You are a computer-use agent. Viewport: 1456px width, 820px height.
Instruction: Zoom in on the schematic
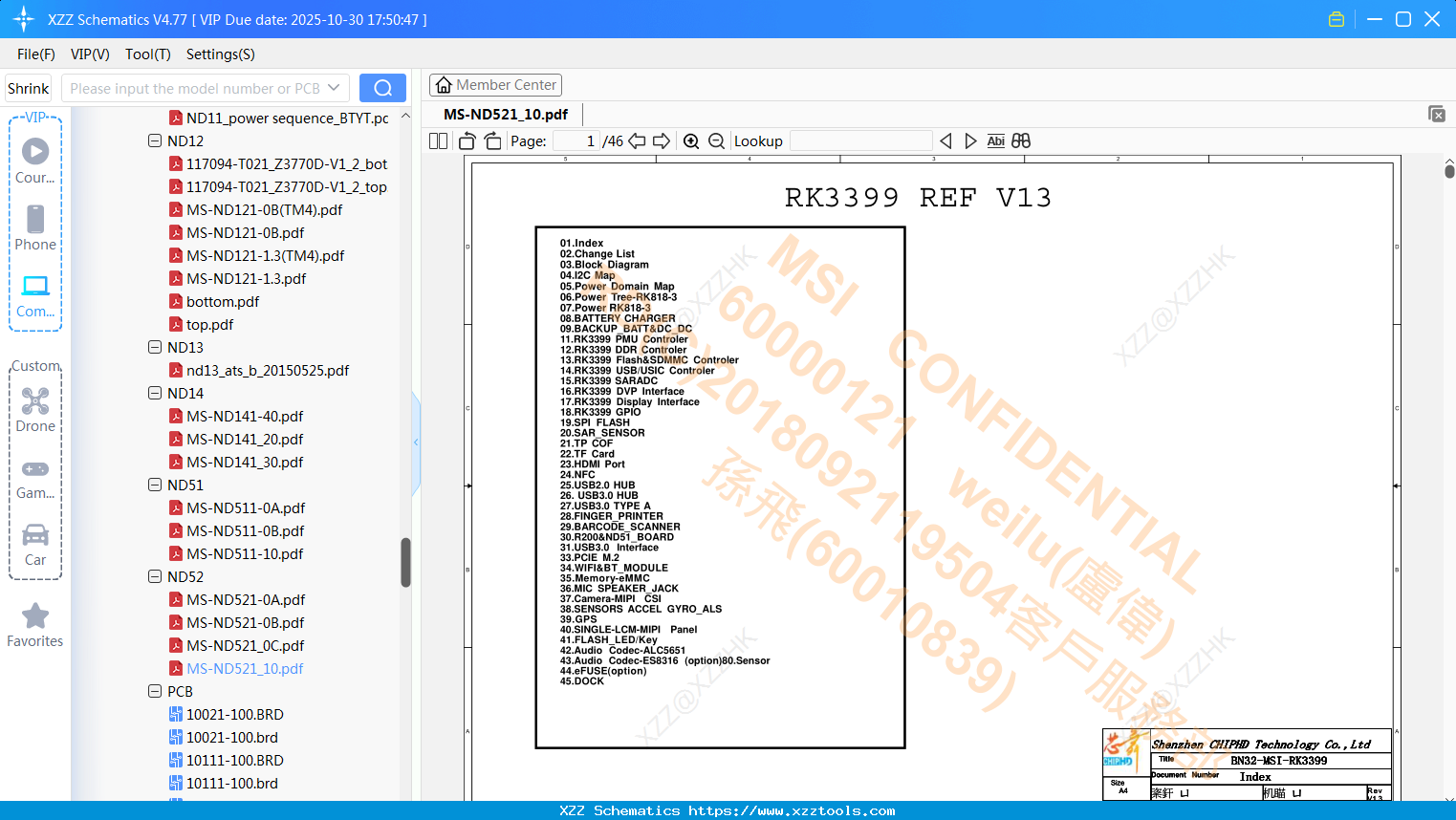(x=691, y=141)
